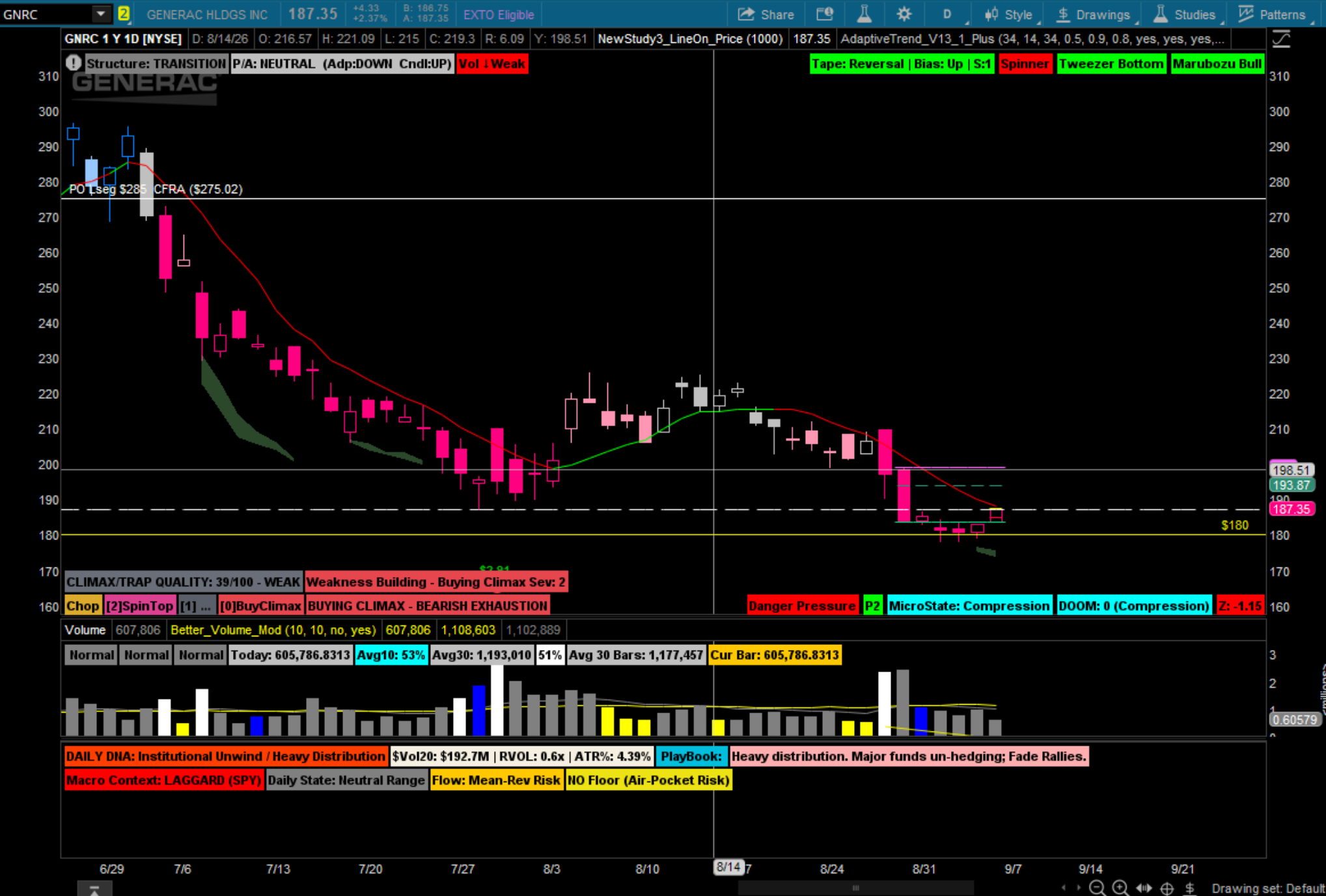Click the Macro Context: LAGGARD (SPY) label
This screenshot has width=1326, height=896.
(x=164, y=780)
